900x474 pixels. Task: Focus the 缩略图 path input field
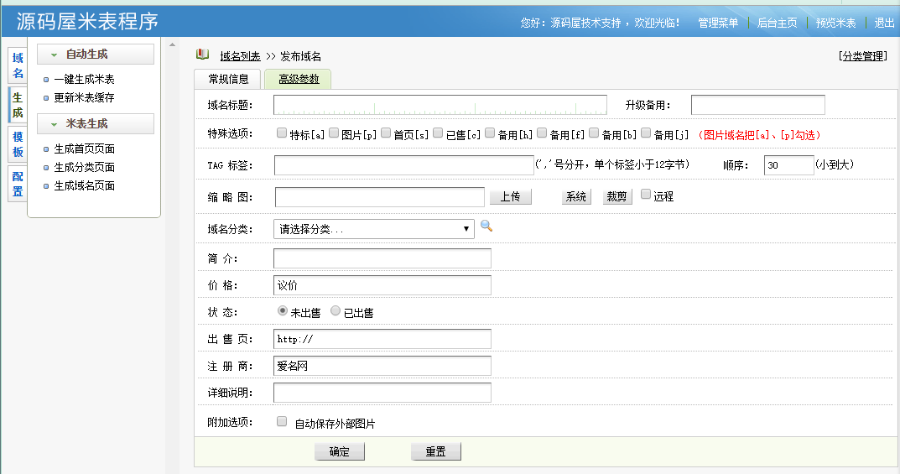[x=380, y=197]
